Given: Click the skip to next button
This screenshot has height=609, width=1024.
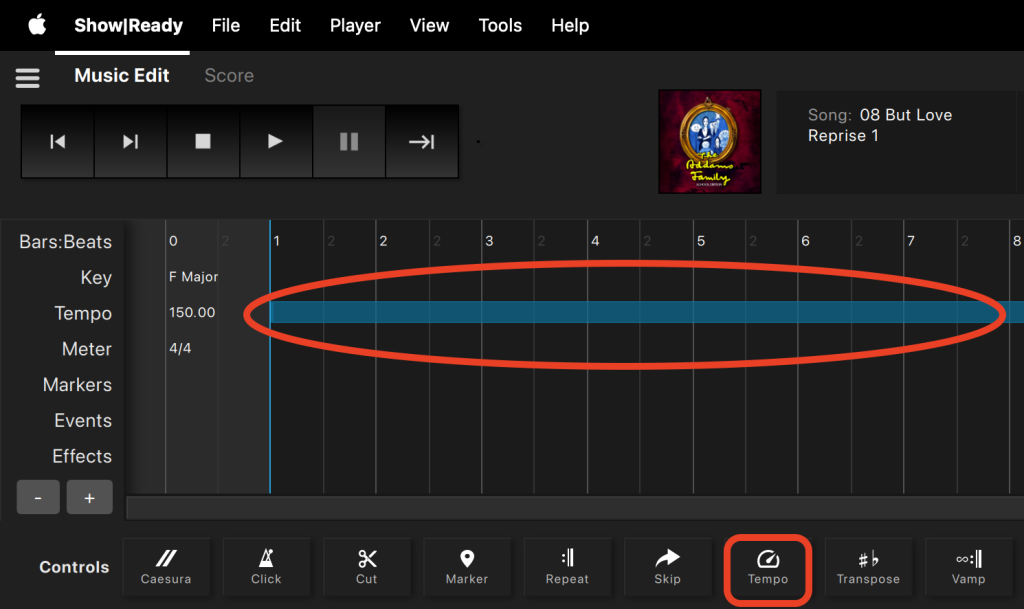Looking at the screenshot, I should point(130,142).
